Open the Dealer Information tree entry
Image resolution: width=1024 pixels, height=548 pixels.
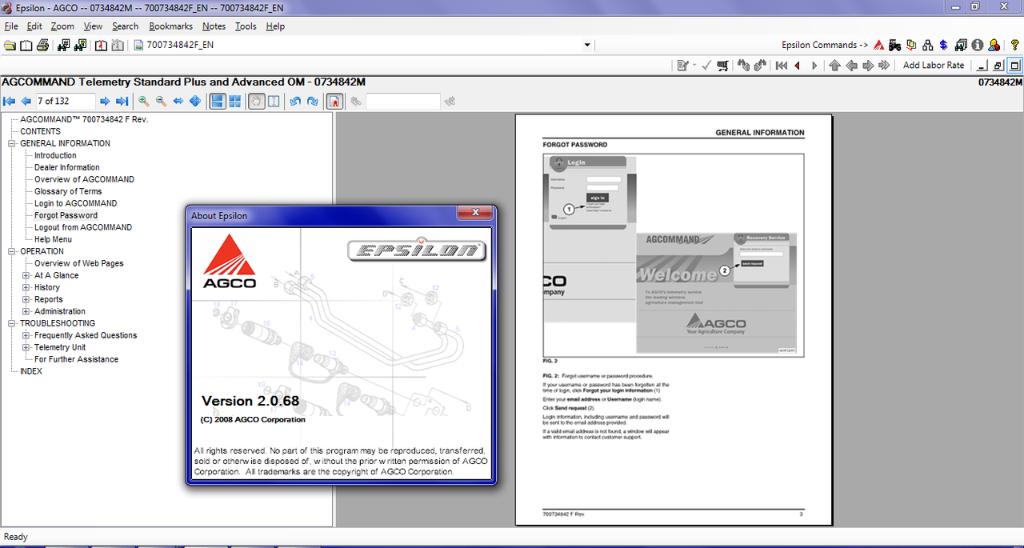[67, 168]
